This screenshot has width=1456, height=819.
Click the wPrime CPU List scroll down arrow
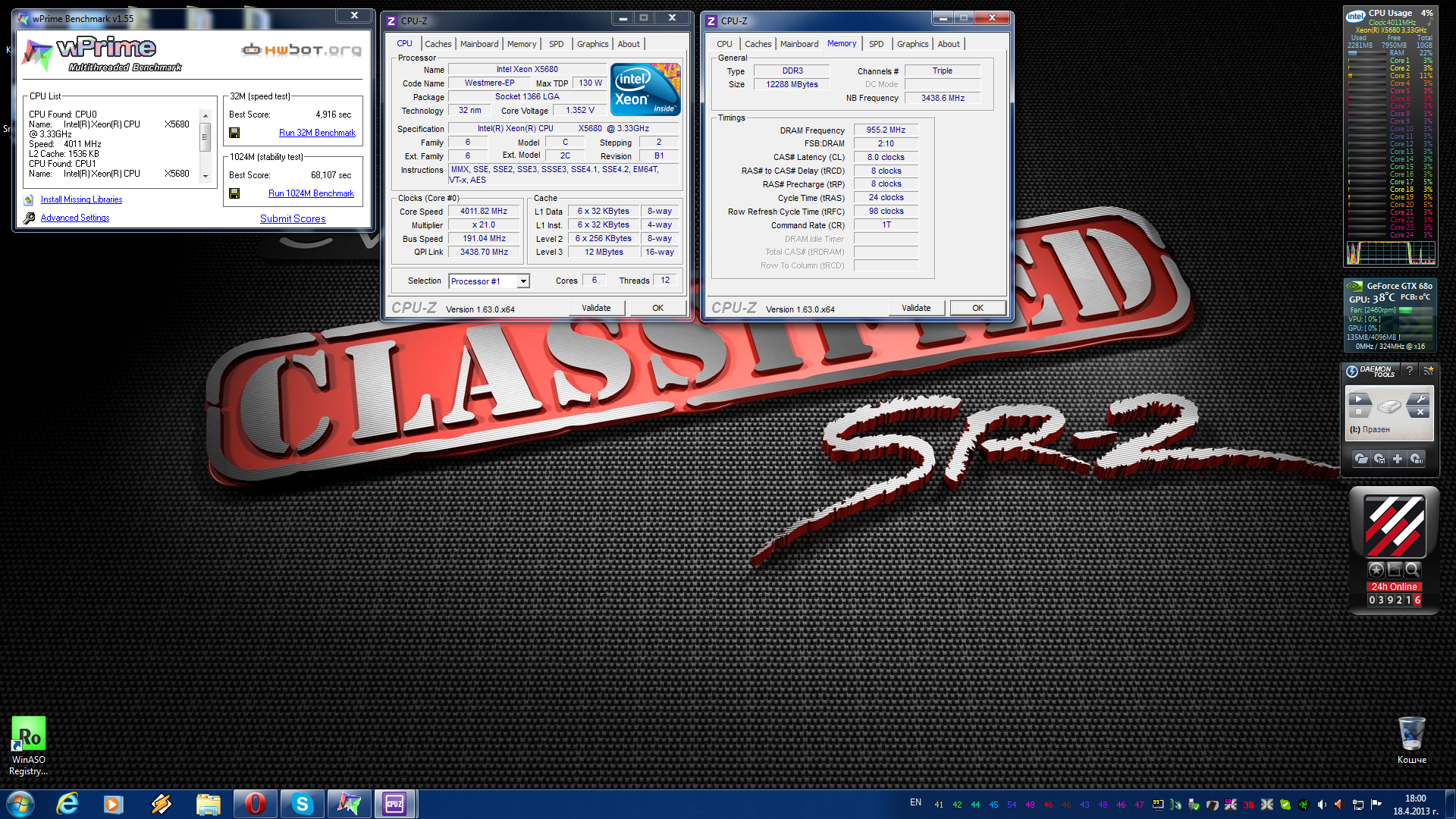[205, 176]
